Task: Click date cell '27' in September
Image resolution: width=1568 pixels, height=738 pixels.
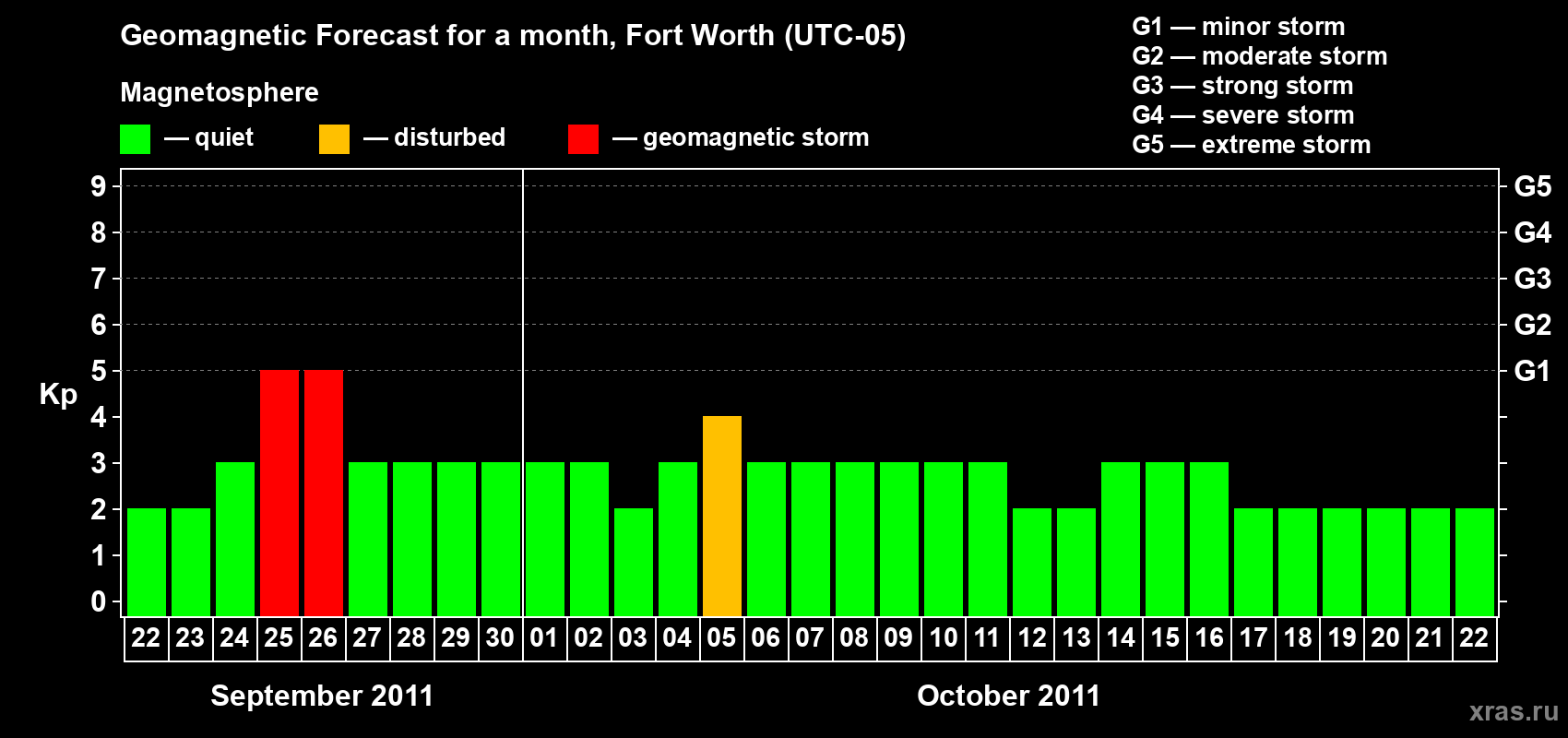Action: pyautogui.click(x=367, y=638)
